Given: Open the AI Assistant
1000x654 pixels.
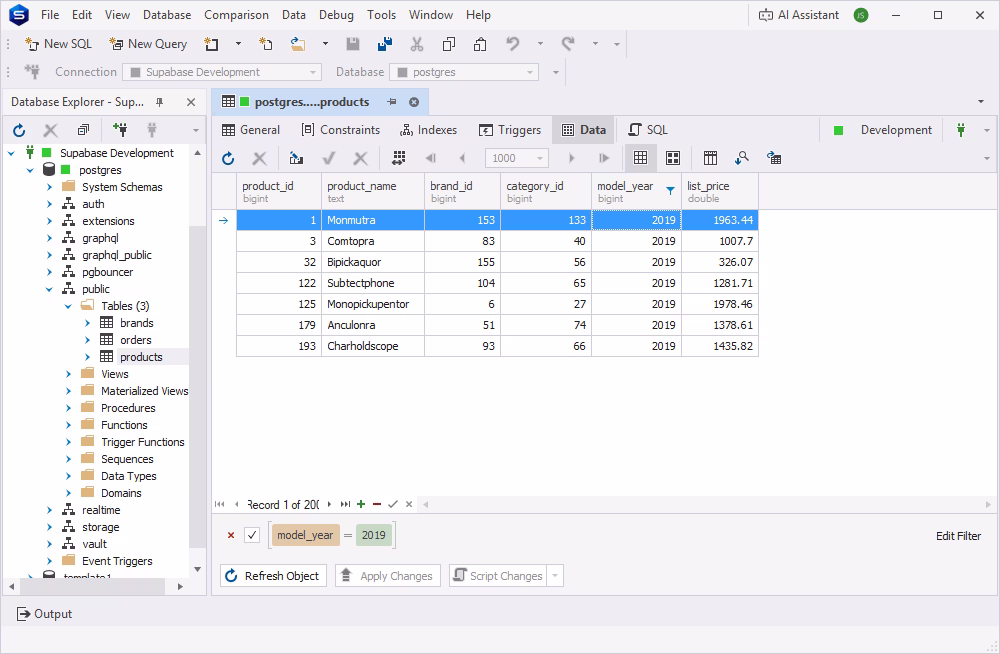Looking at the screenshot, I should (x=798, y=15).
